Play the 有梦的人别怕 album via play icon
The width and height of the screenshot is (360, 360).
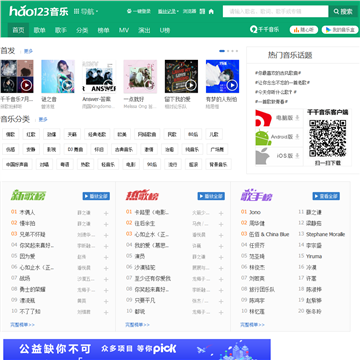point(232,85)
